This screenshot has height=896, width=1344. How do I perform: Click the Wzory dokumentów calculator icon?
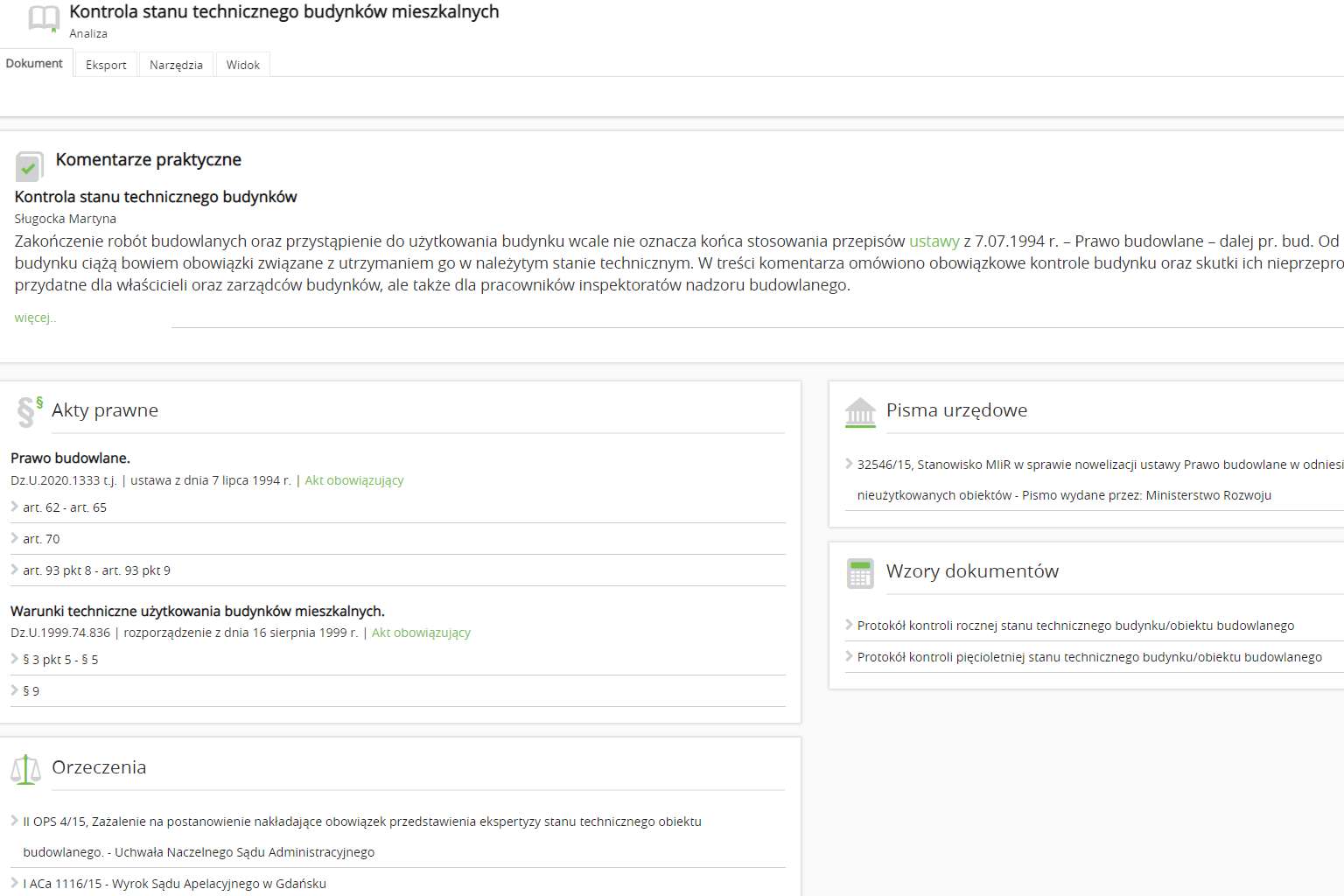pyautogui.click(x=859, y=573)
